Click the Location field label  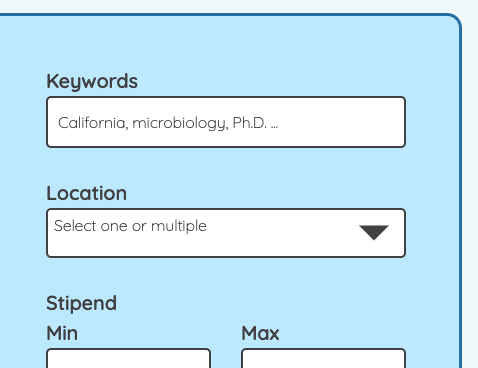pyautogui.click(x=87, y=193)
